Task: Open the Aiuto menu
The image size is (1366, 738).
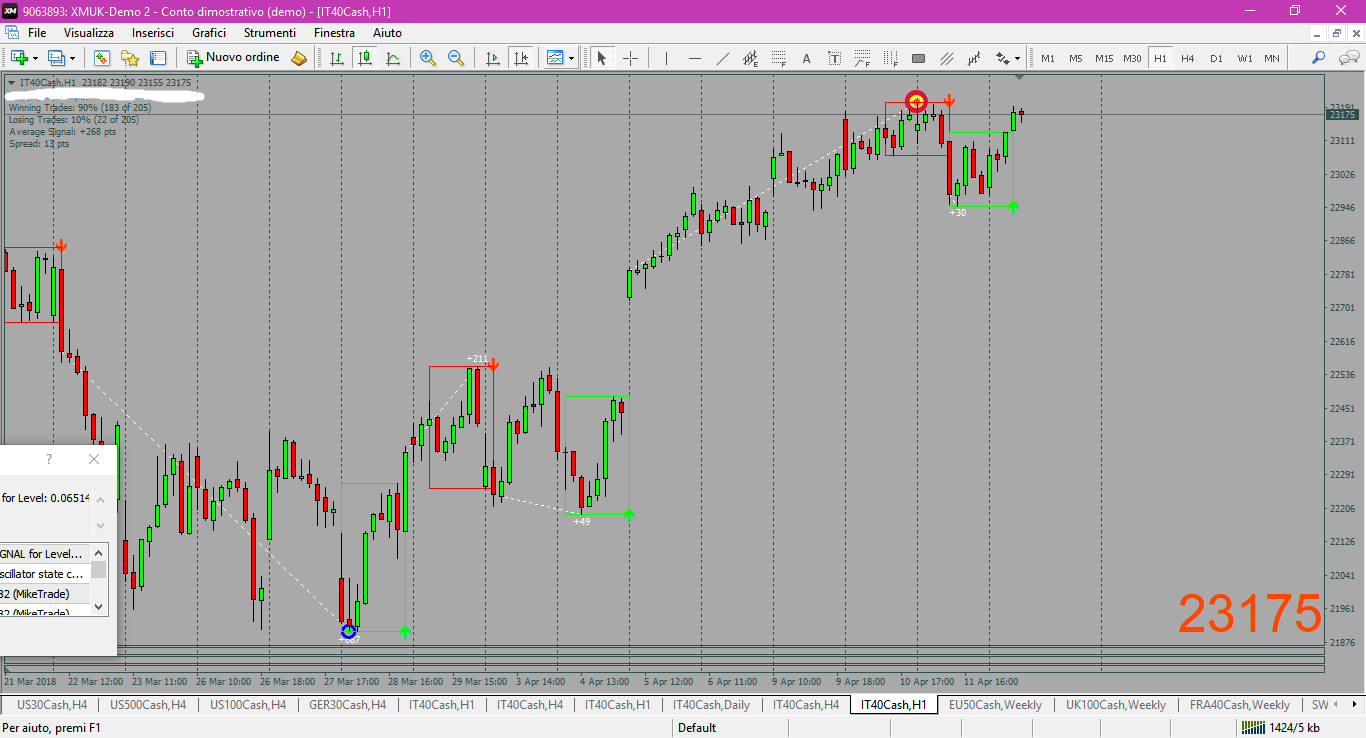Action: [387, 33]
